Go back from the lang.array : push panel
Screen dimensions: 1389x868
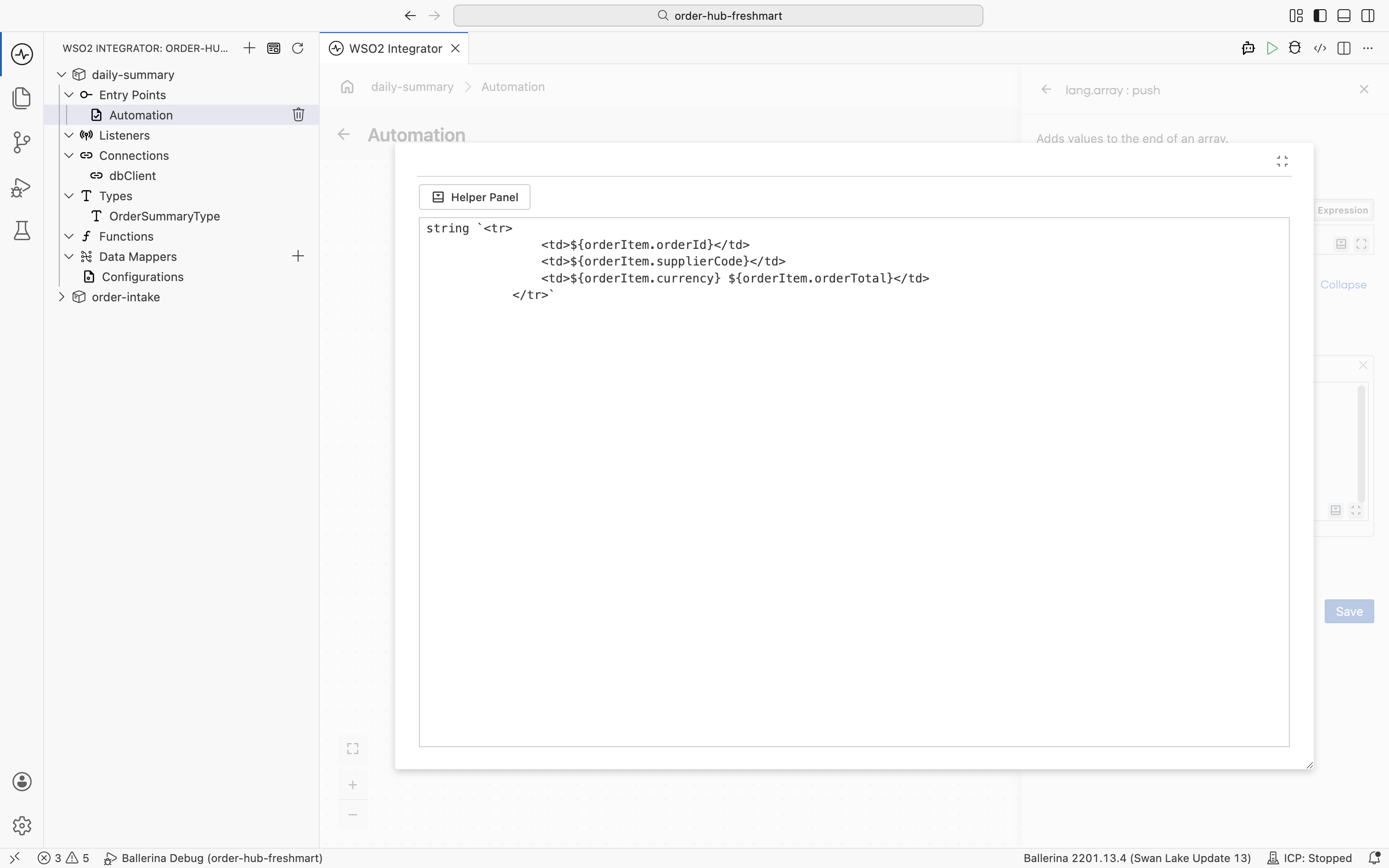pyautogui.click(x=1046, y=90)
